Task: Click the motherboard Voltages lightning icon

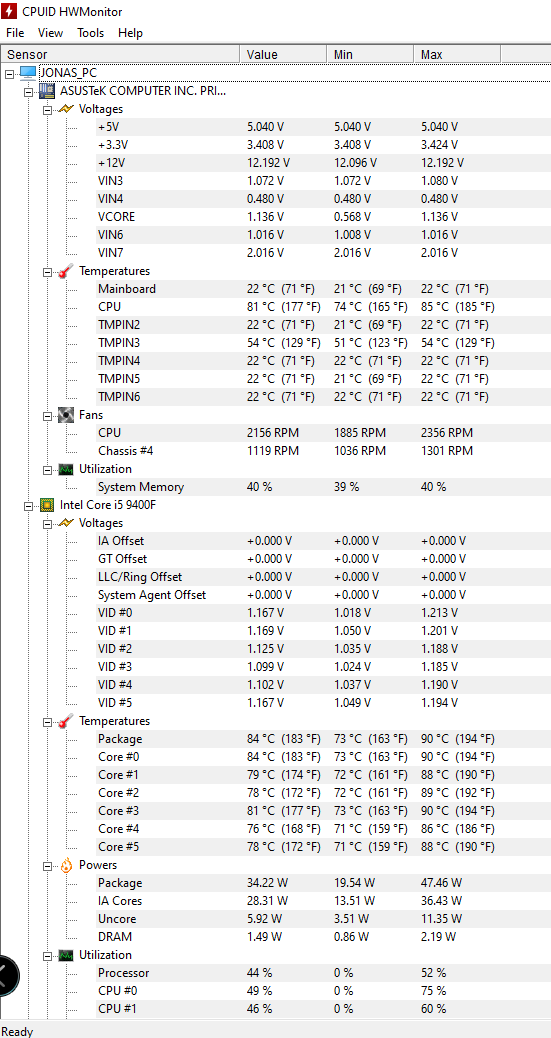Action: (66, 109)
